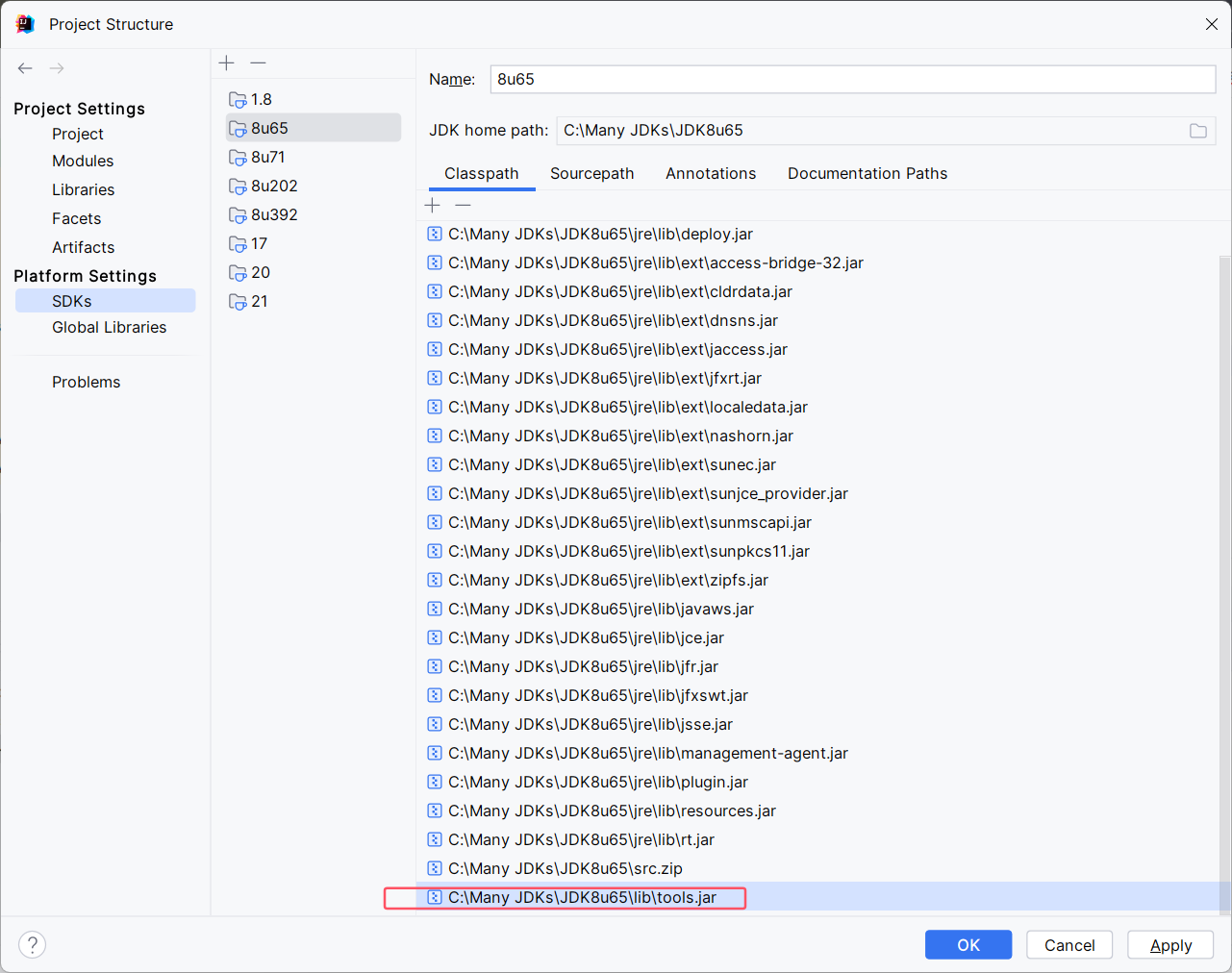The image size is (1232, 973).
Task: Open Global Libraries section
Action: pos(110,327)
